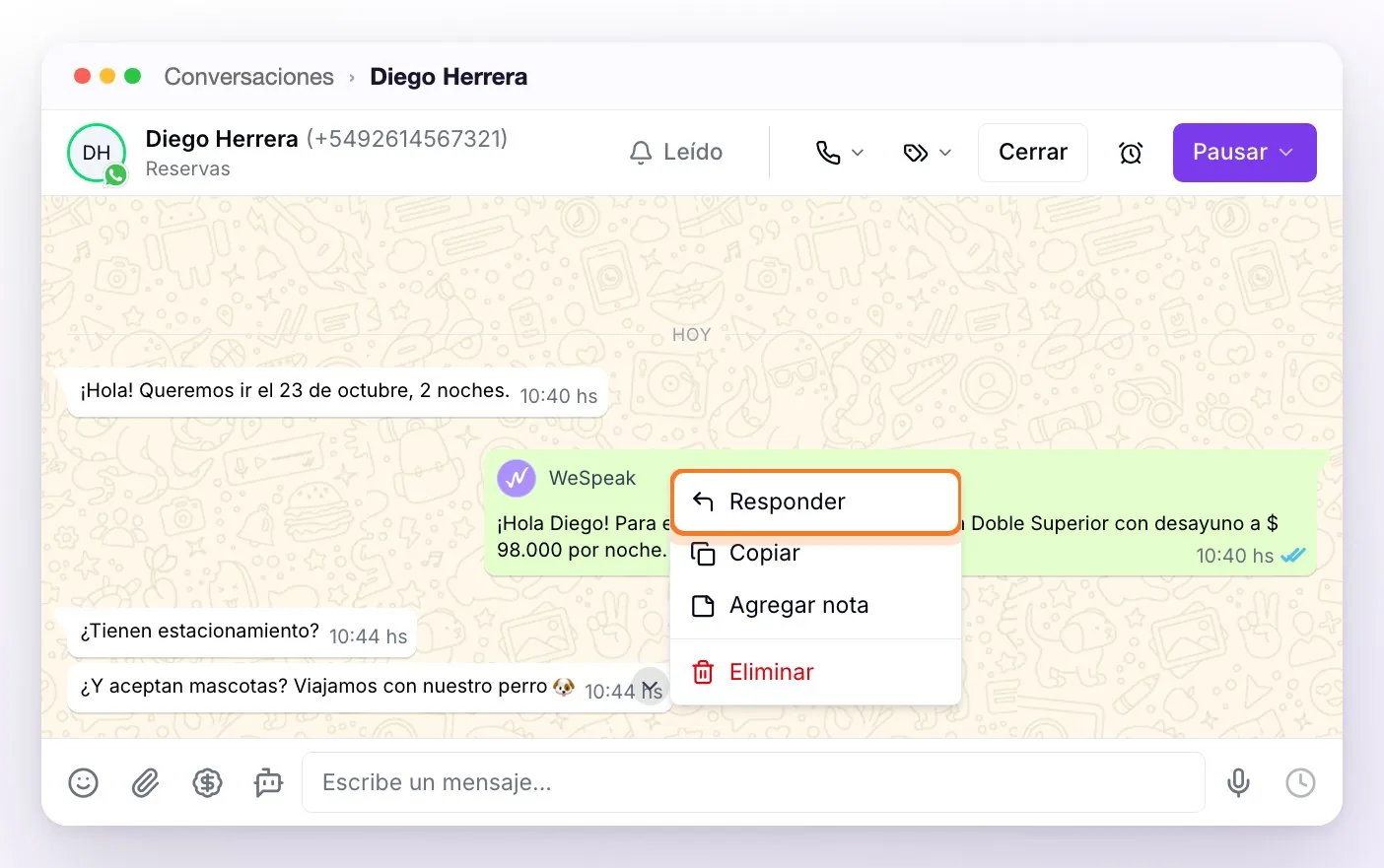Click the Diego Herrera breadcrumb title
Image resolution: width=1384 pixels, height=868 pixels.
click(449, 77)
